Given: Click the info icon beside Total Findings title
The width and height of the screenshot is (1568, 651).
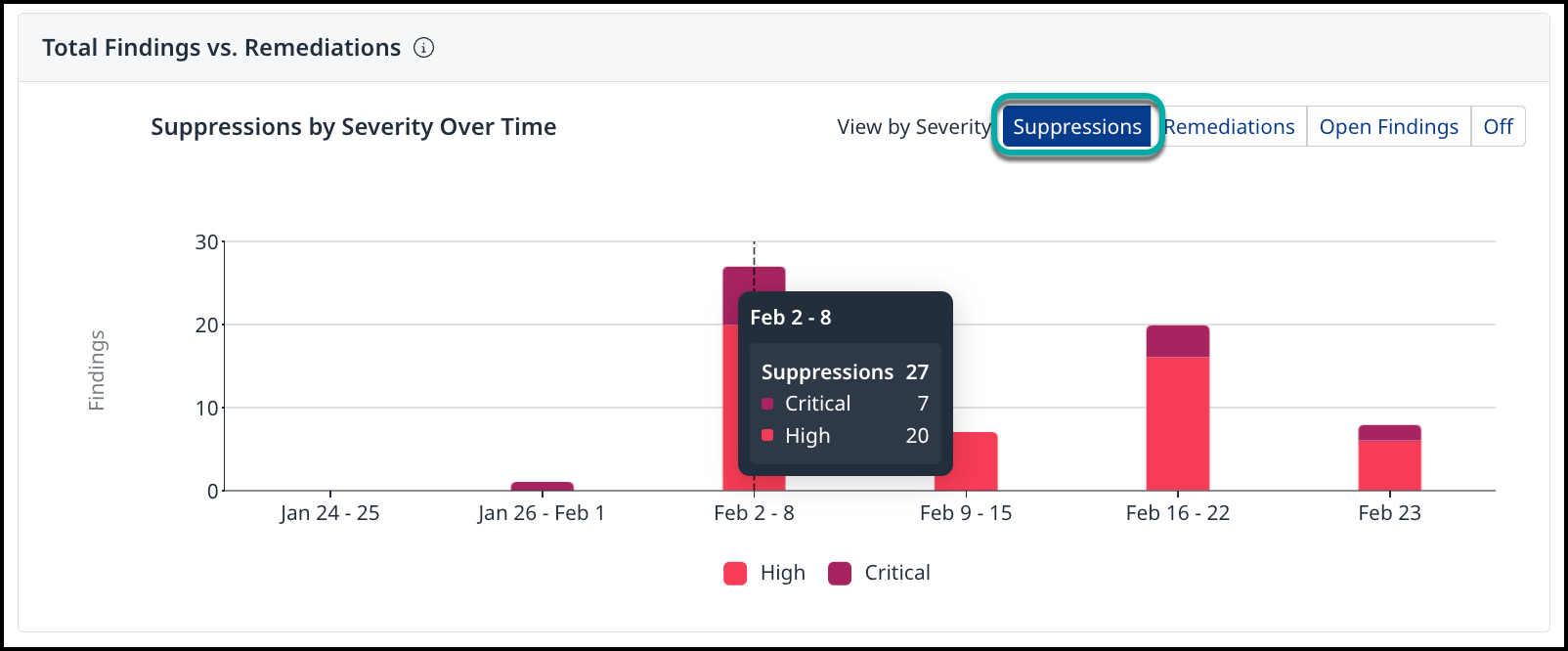Looking at the screenshot, I should (x=423, y=48).
